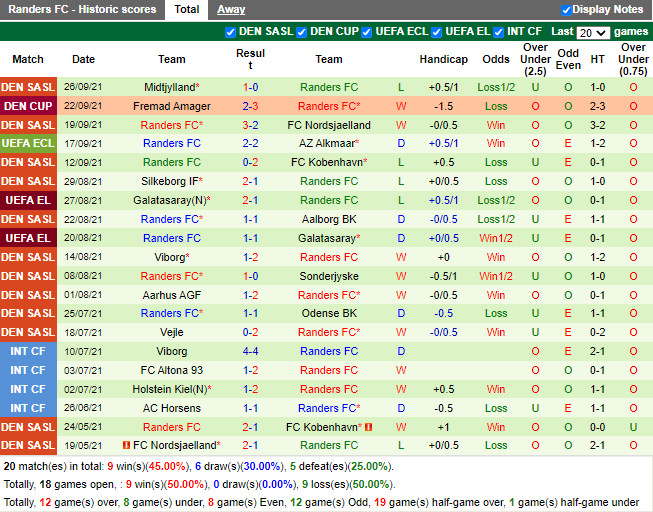The height and width of the screenshot is (512, 653).
Task: Uncheck the DEN CUP filter checkbox
Action: (302, 32)
